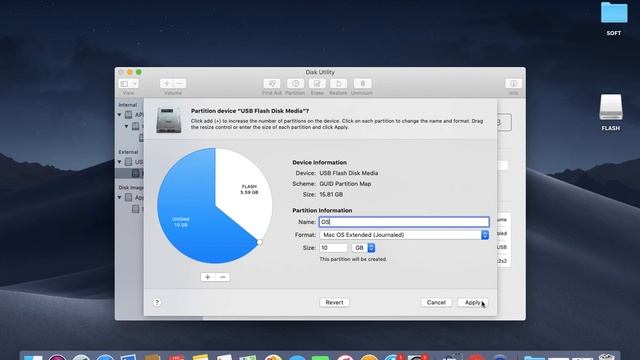640x360 pixels.
Task: Open the Info toolbar button
Action: tap(513, 84)
